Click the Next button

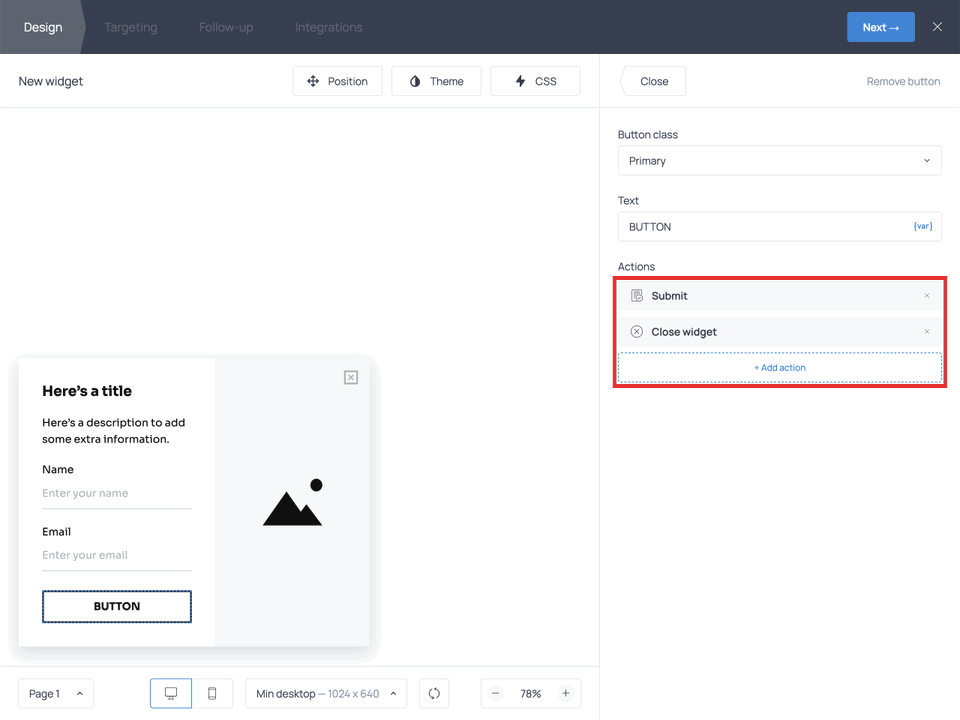coord(880,27)
